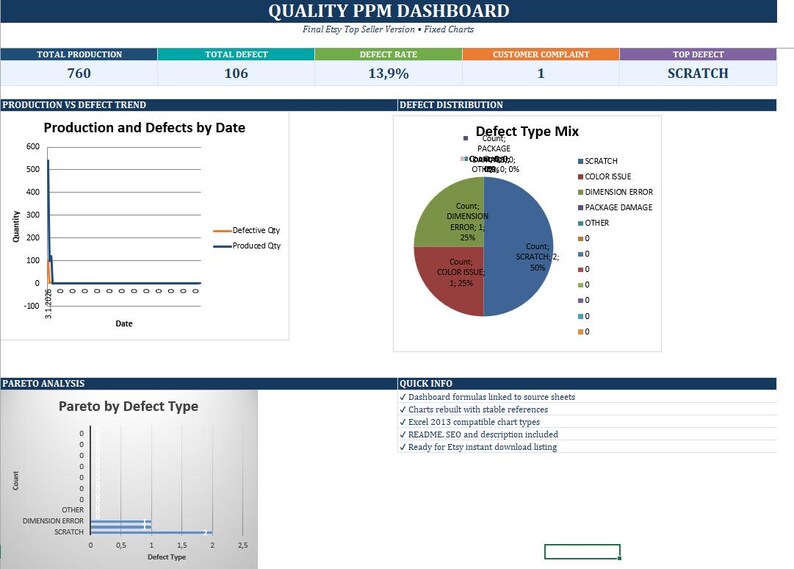794x569 pixels.
Task: Click 'Dashboard formulas linked to source sheets' row
Action: 587,397
